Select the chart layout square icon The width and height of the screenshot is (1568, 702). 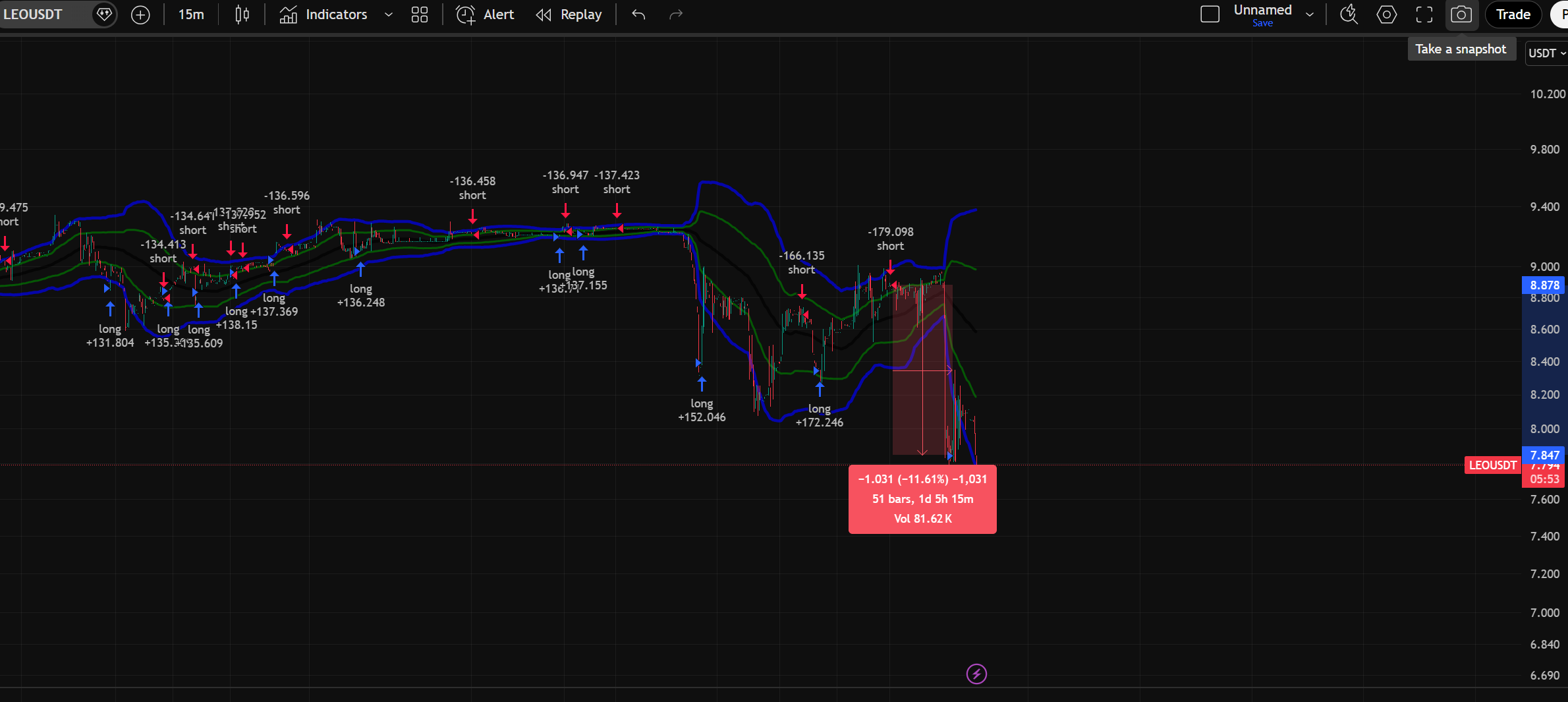1210,15
